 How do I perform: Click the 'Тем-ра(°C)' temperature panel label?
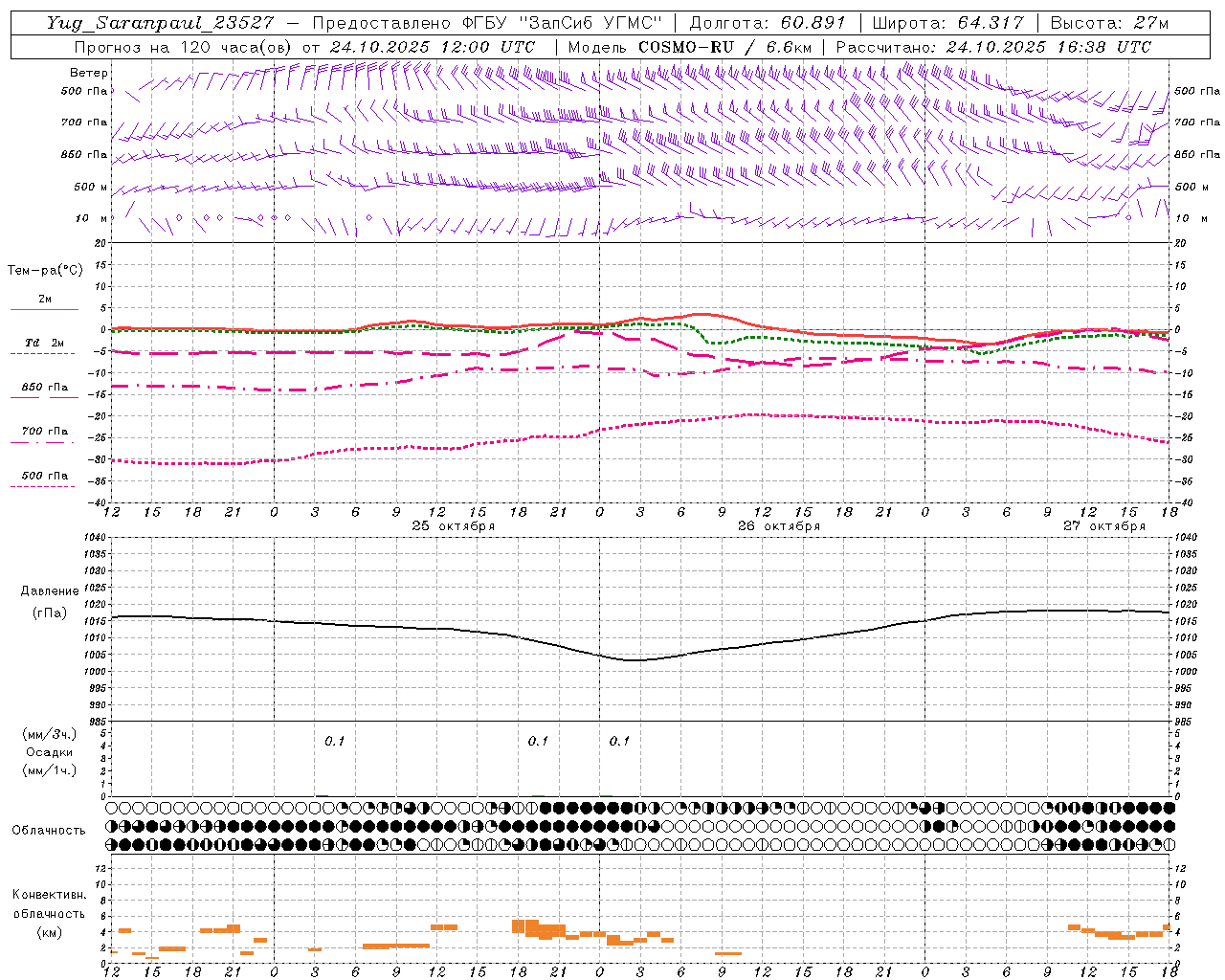click(45, 271)
